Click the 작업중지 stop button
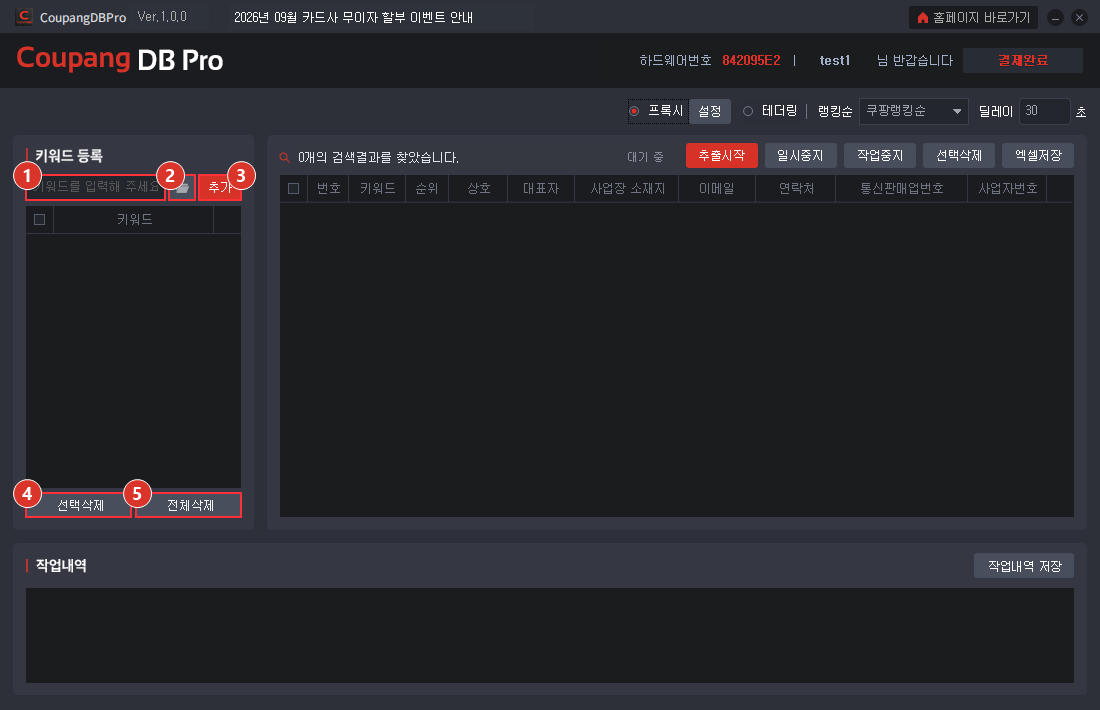Image resolution: width=1100 pixels, height=710 pixels. [x=880, y=155]
